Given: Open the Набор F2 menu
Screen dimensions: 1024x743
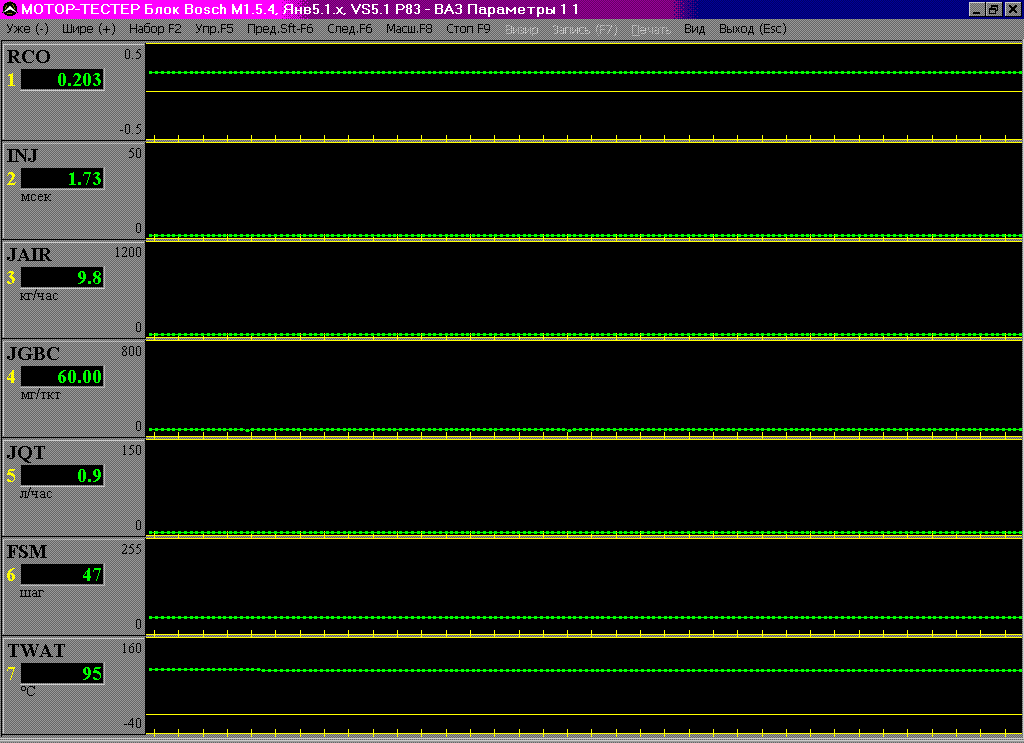Looking at the screenshot, I should pos(155,29).
